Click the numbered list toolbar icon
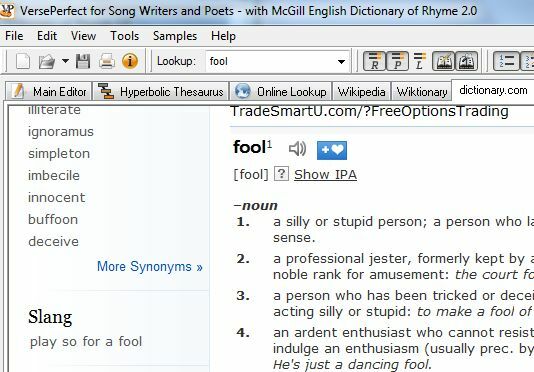 [506, 61]
